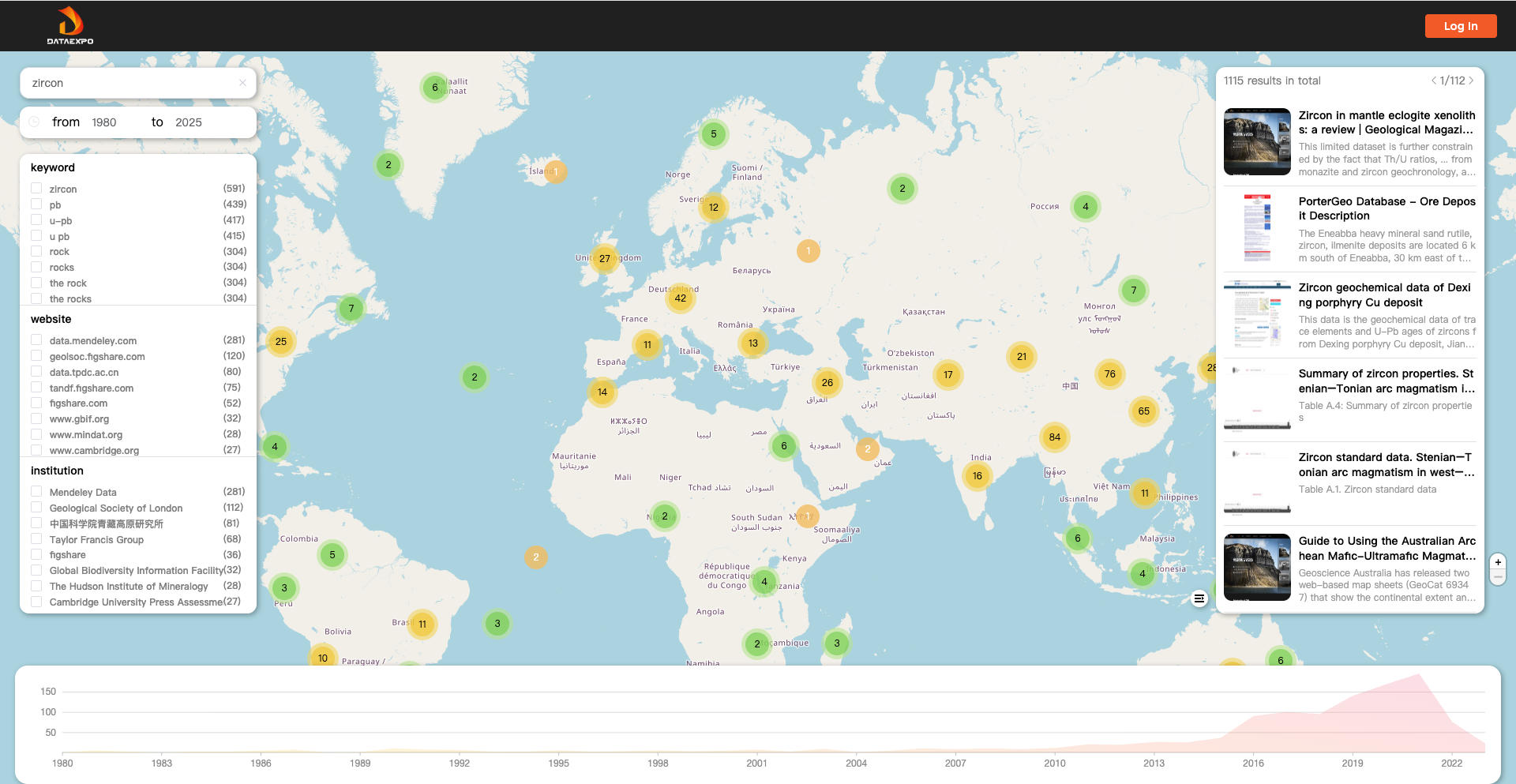
Task: Open map cluster 12 over Sweden
Action: coord(714,208)
